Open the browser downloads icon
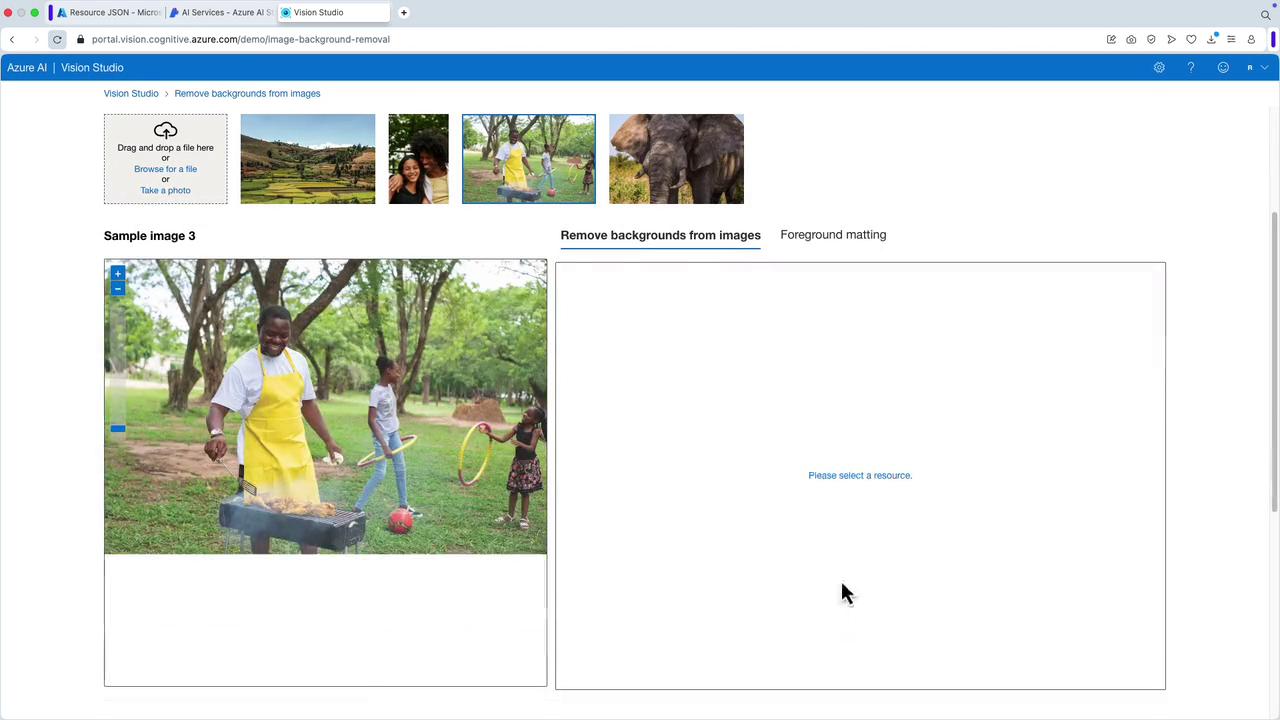Viewport: 1280px width, 720px height. pyautogui.click(x=1211, y=40)
